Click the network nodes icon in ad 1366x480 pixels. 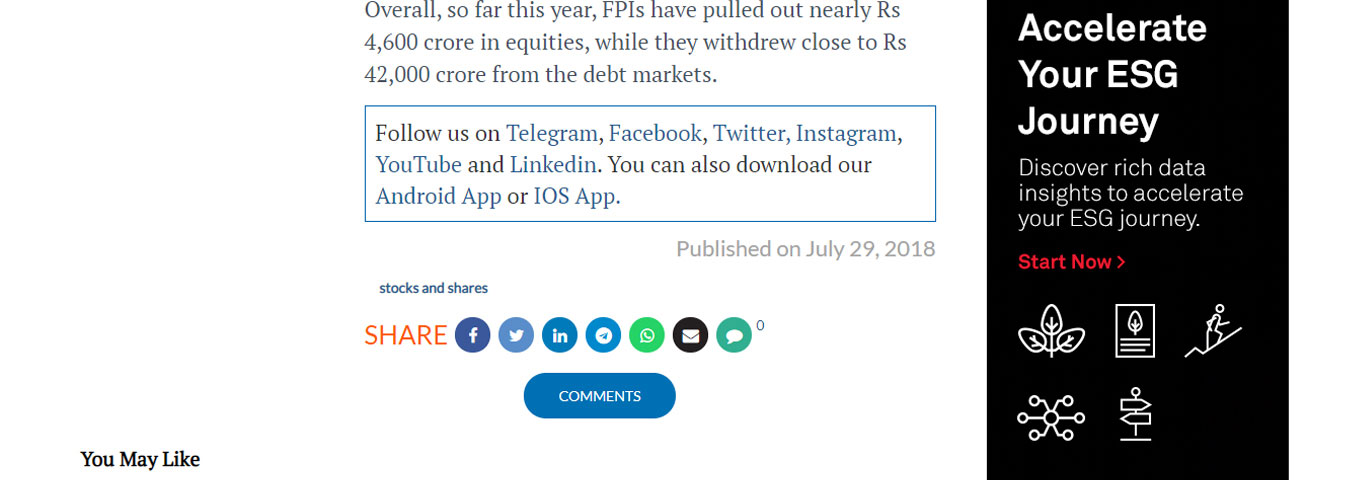tap(1051, 415)
